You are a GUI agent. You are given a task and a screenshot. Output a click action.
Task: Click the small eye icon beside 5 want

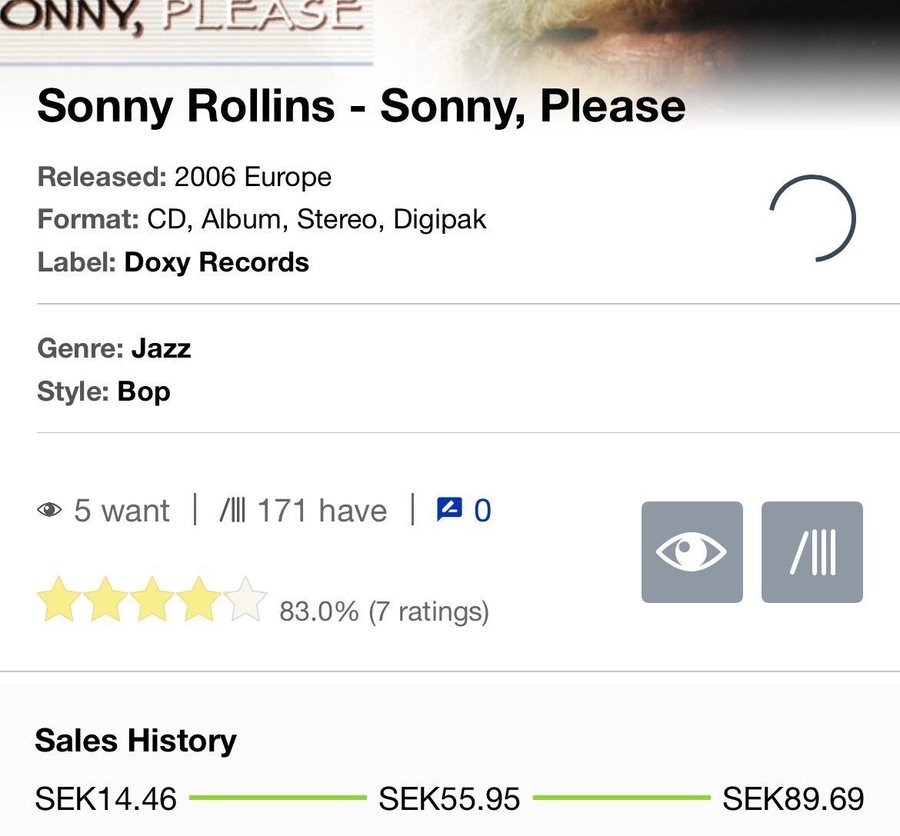[x=49, y=511]
